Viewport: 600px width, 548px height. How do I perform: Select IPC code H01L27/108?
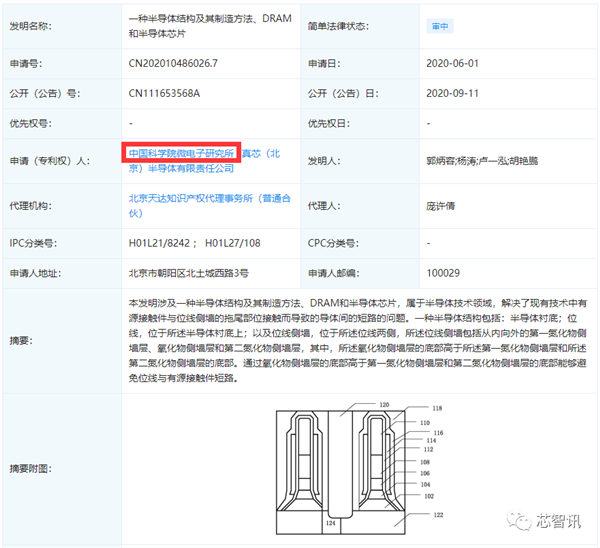click(233, 243)
